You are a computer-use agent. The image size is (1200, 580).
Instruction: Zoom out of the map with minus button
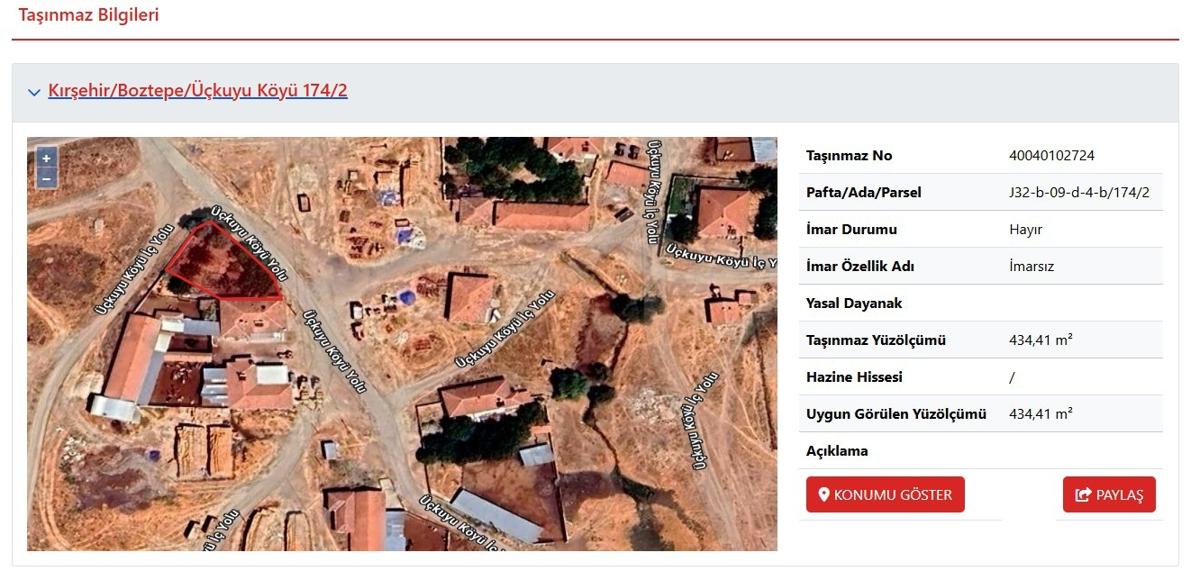point(46,179)
